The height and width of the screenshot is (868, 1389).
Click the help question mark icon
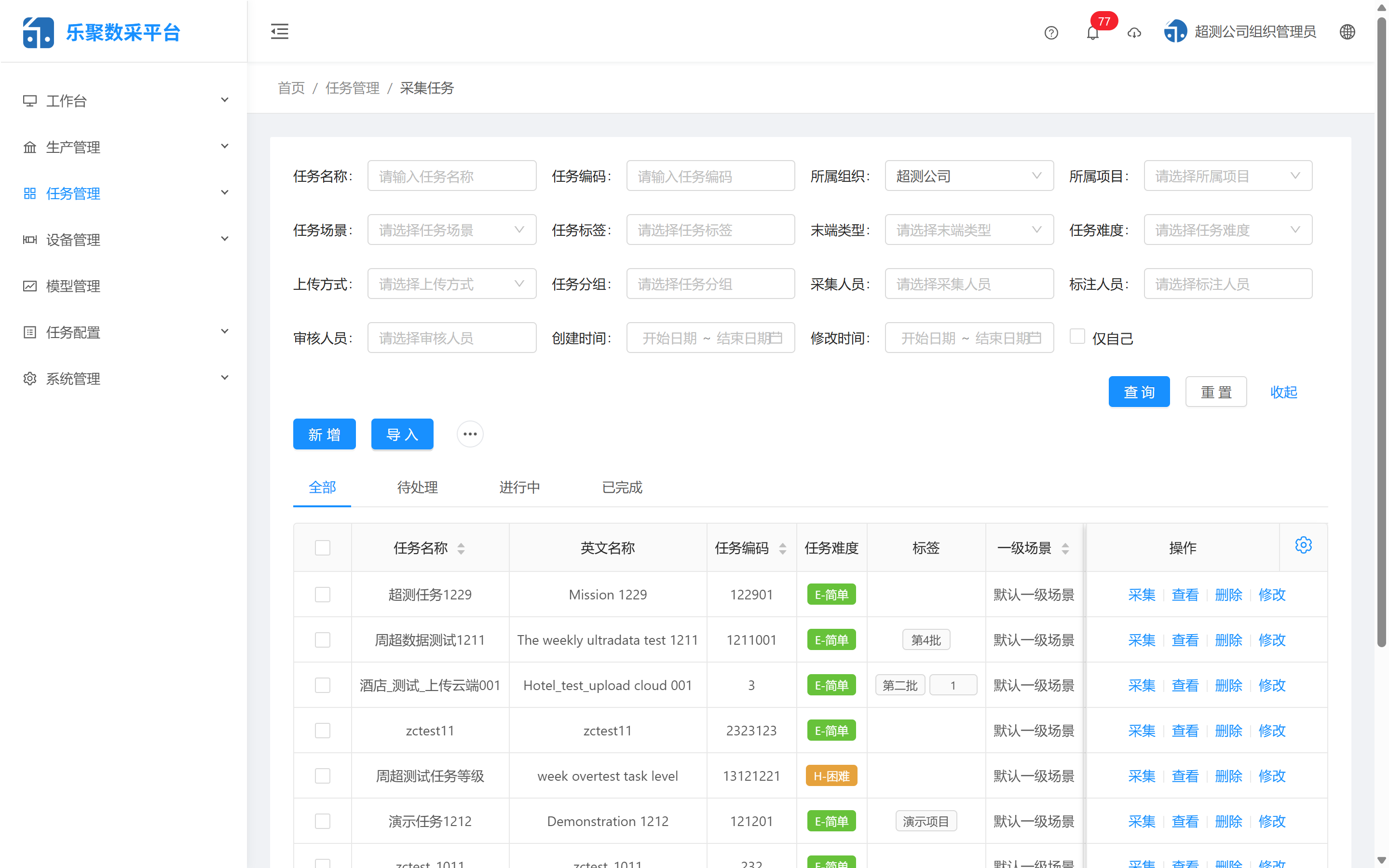[1051, 33]
